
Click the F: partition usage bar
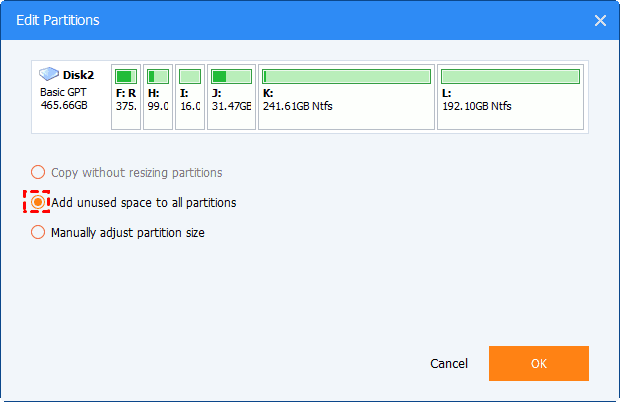pos(125,76)
